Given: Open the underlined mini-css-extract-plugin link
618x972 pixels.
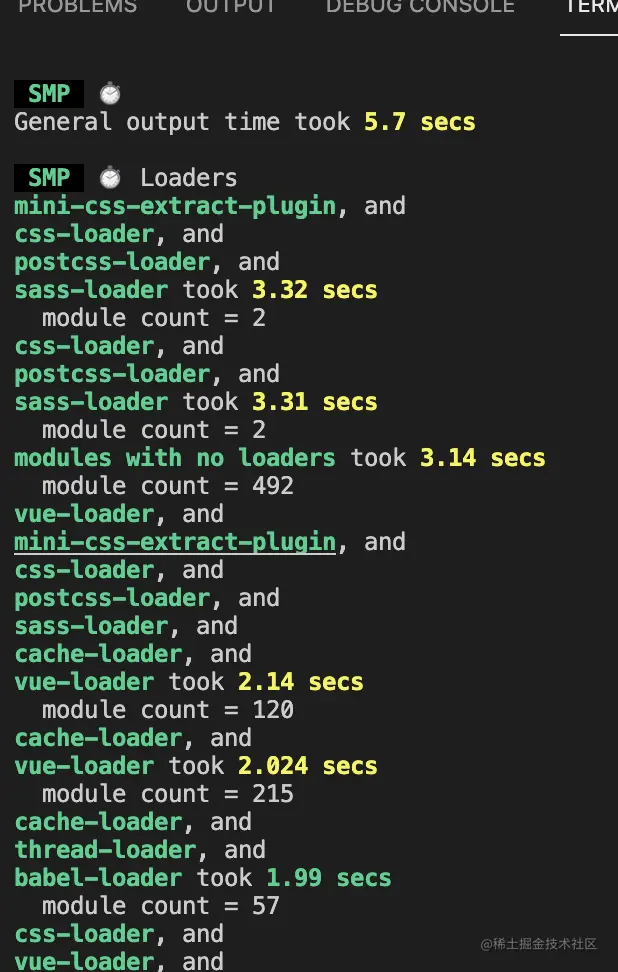Looking at the screenshot, I should pyautogui.click(x=175, y=542).
